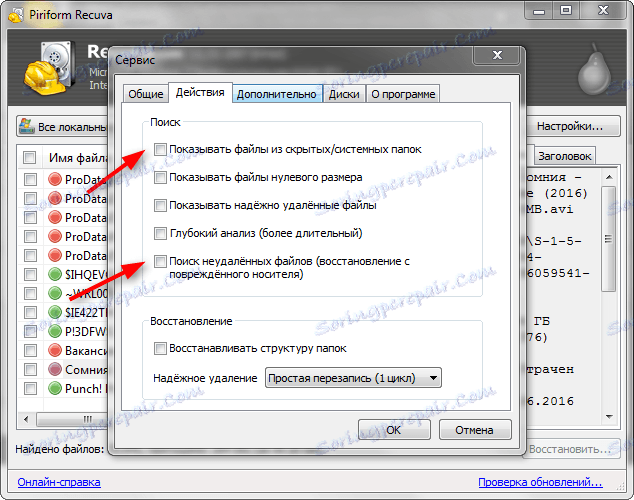Open the Онлайн-справка link

tap(59, 482)
